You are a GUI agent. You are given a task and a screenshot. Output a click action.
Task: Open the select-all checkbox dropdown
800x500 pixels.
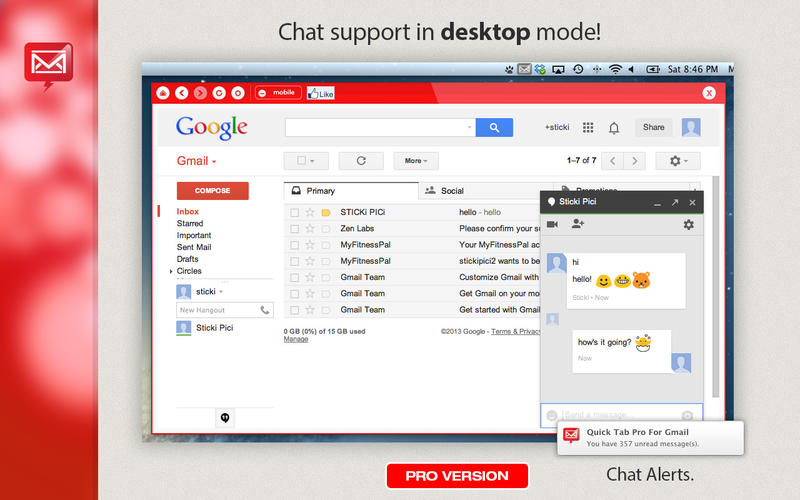tap(306, 161)
